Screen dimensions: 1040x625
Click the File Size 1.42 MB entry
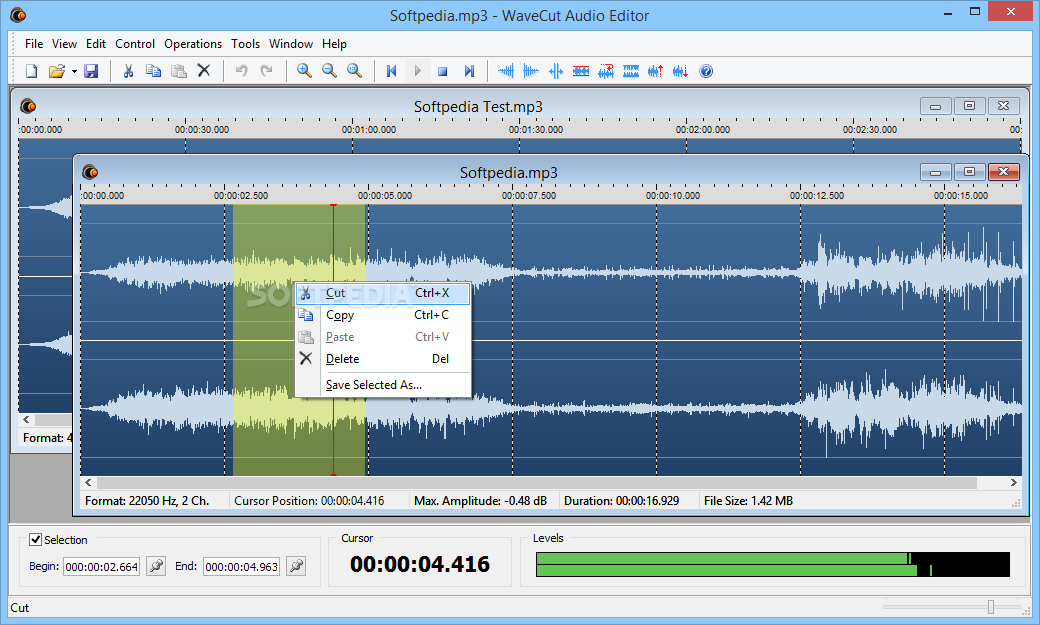tap(748, 501)
